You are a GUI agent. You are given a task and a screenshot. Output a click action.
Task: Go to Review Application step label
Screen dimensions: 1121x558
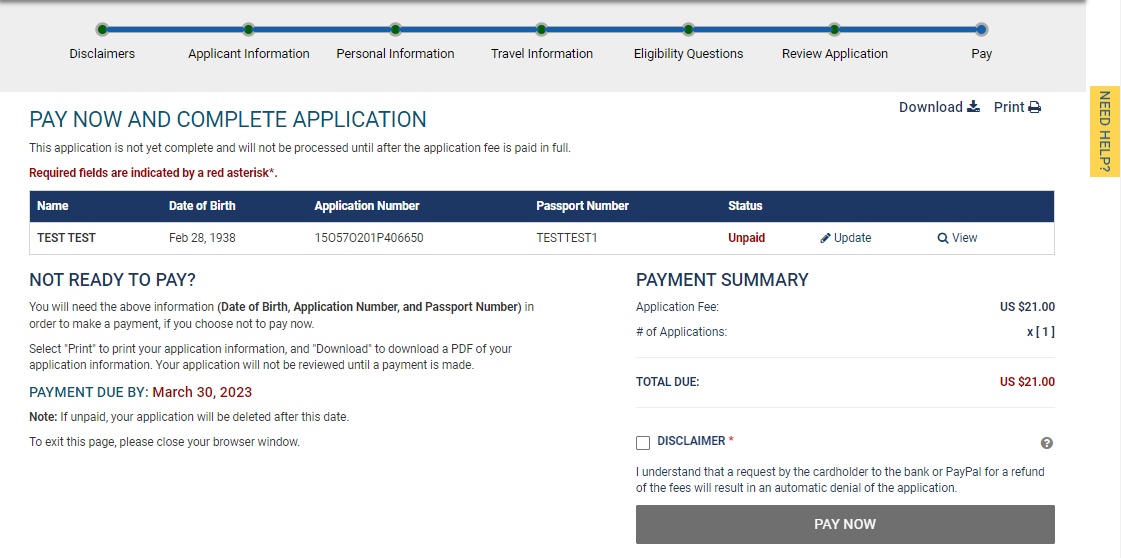pos(834,54)
